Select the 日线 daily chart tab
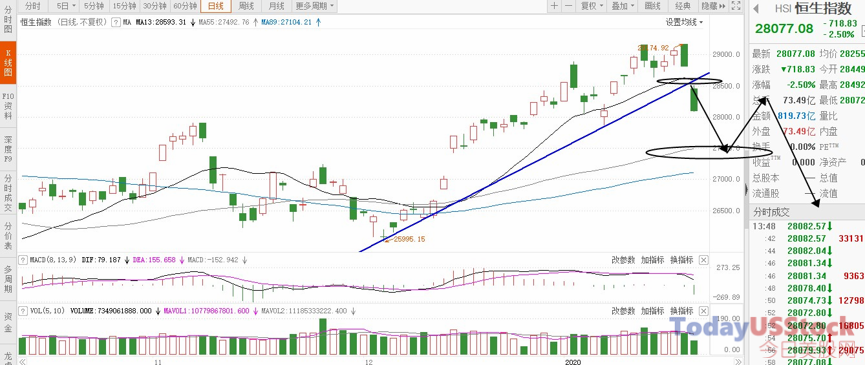 pos(215,6)
